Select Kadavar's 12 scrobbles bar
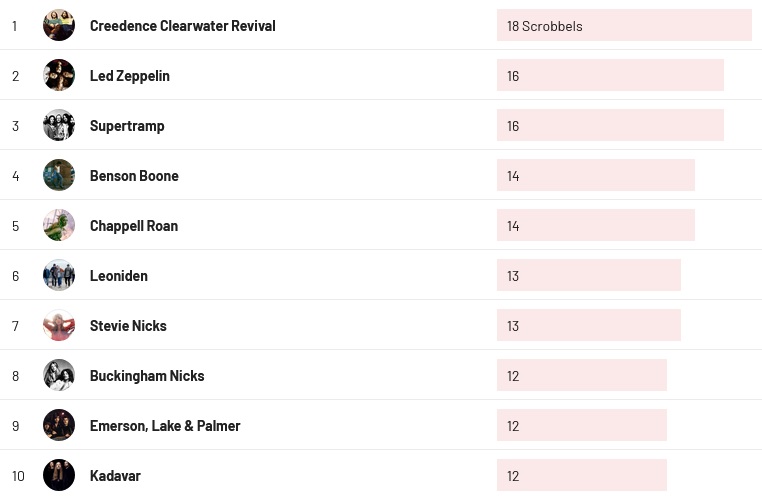 [x=581, y=476]
